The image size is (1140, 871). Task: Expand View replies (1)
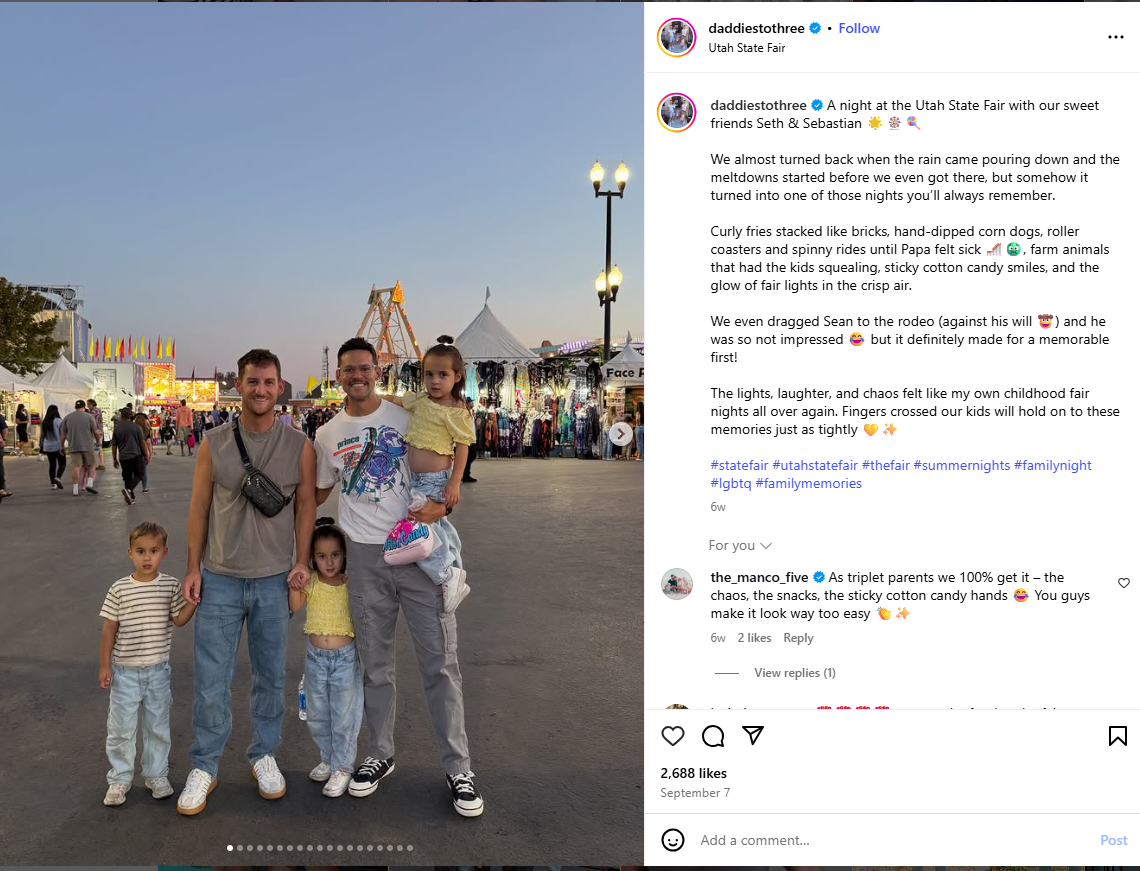click(x=795, y=673)
